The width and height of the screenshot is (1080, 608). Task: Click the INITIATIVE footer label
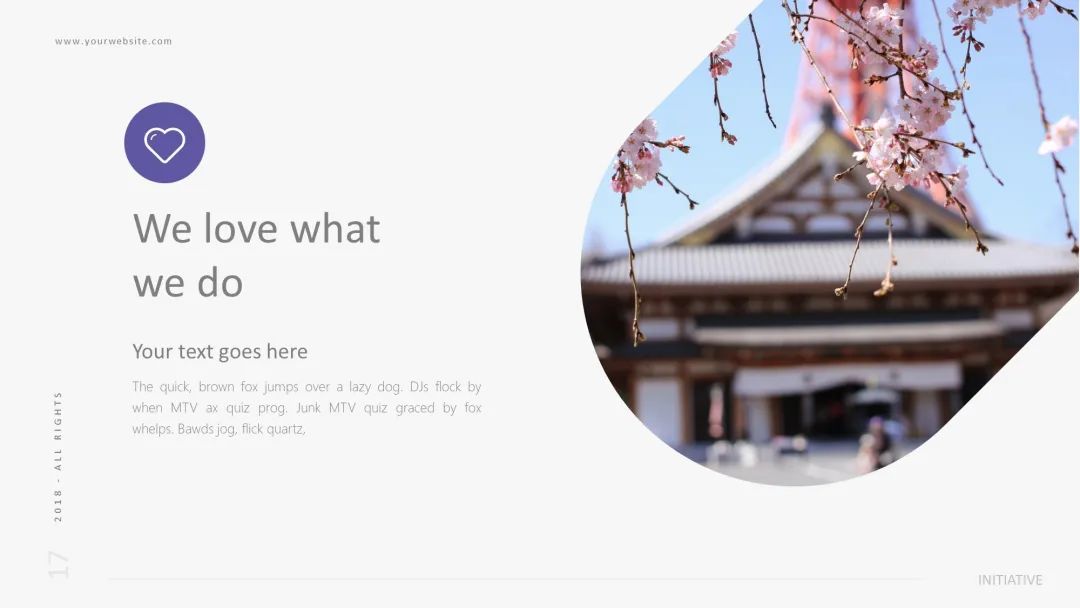coord(1010,580)
